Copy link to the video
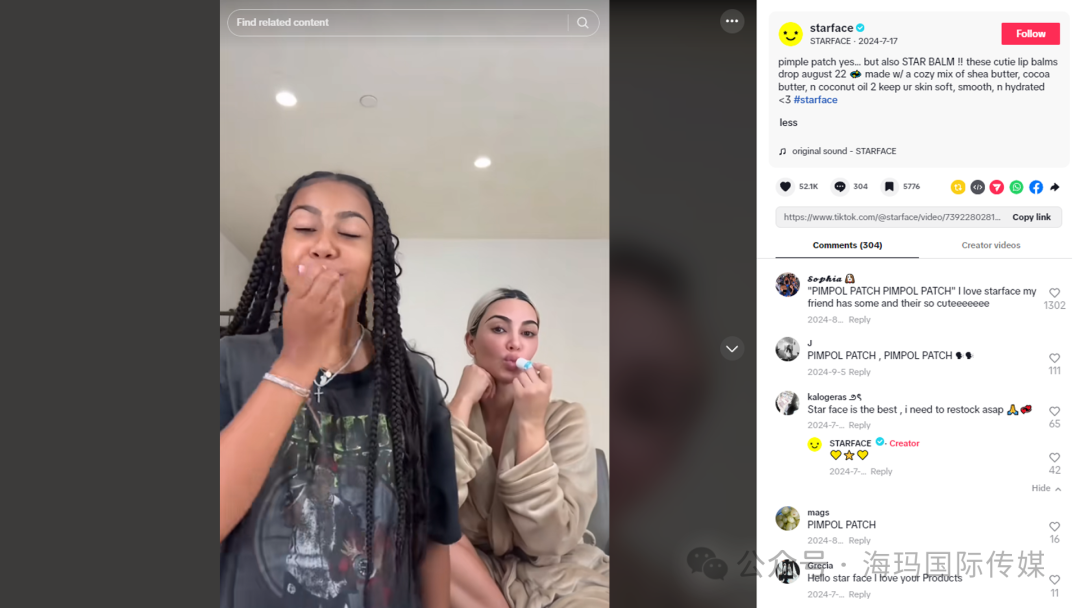Image resolution: width=1080 pixels, height=608 pixels. [x=1031, y=217]
